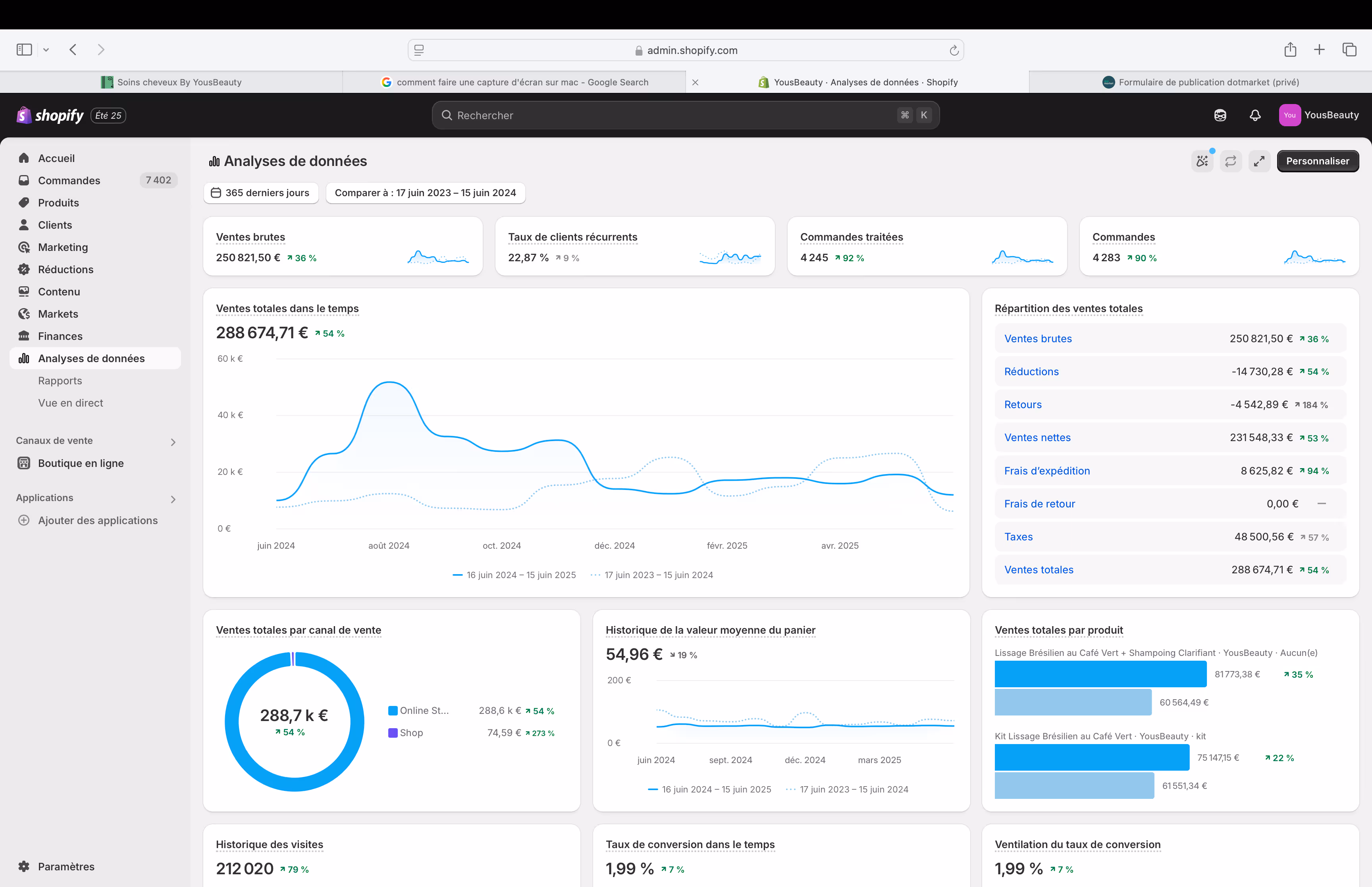This screenshot has width=1372, height=887.
Task: Open Safari tab overview icon
Action: (1349, 50)
